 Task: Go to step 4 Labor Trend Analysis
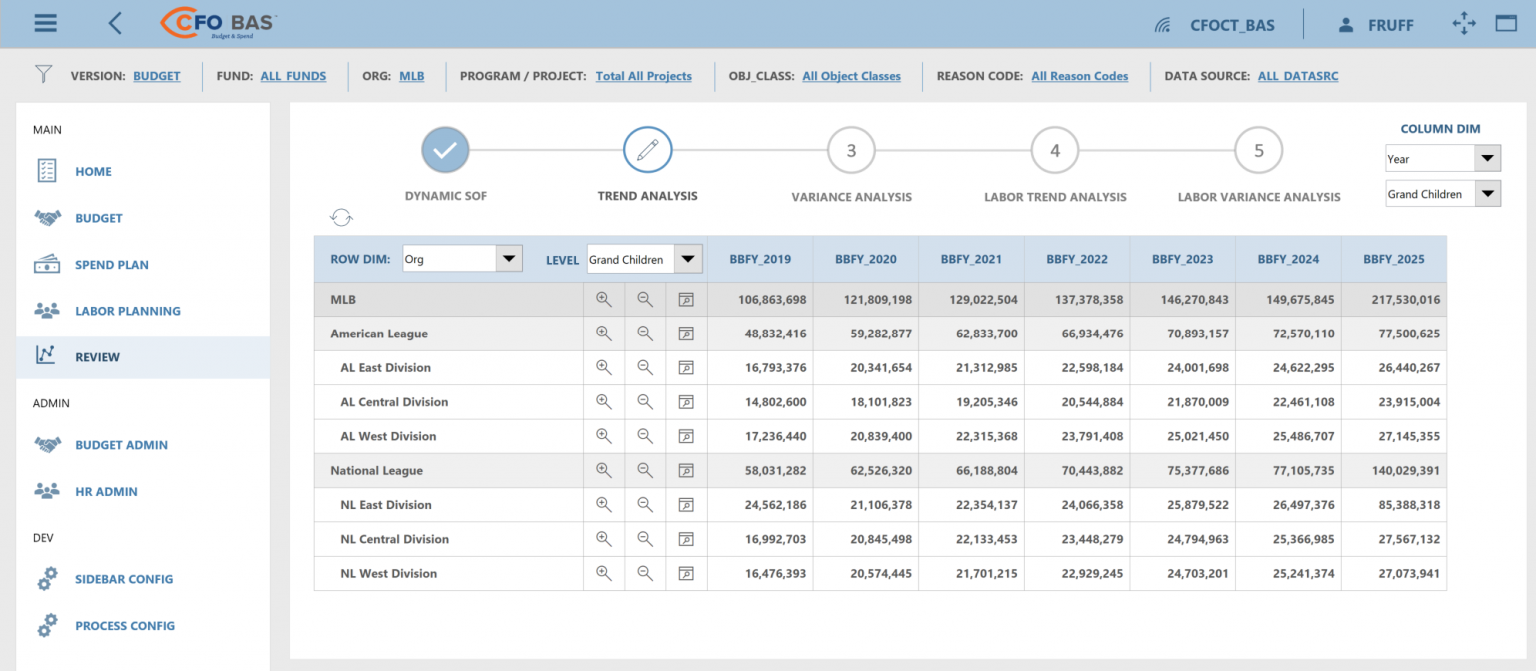click(x=1055, y=151)
